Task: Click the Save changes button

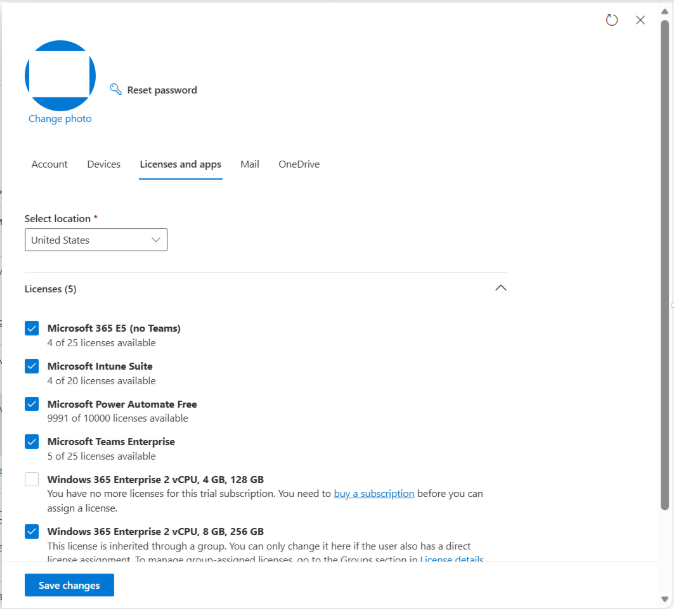Action: coord(69,585)
